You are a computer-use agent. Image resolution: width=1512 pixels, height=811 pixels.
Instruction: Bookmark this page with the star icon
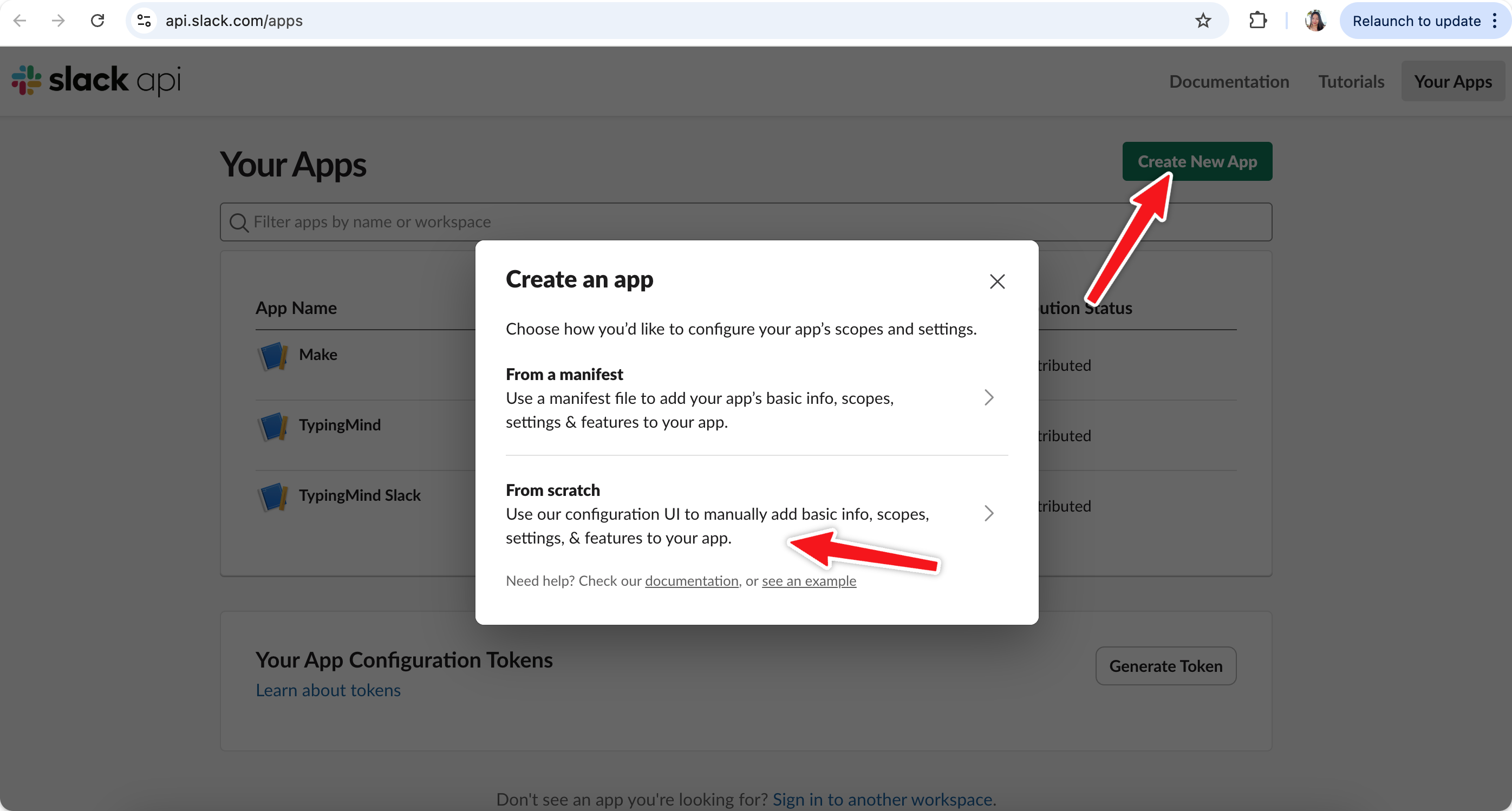coord(1203,21)
